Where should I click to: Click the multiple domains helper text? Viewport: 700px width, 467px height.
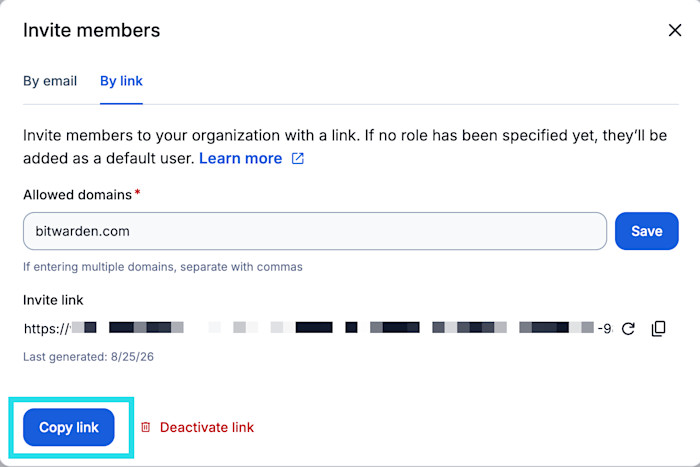pyautogui.click(x=163, y=267)
